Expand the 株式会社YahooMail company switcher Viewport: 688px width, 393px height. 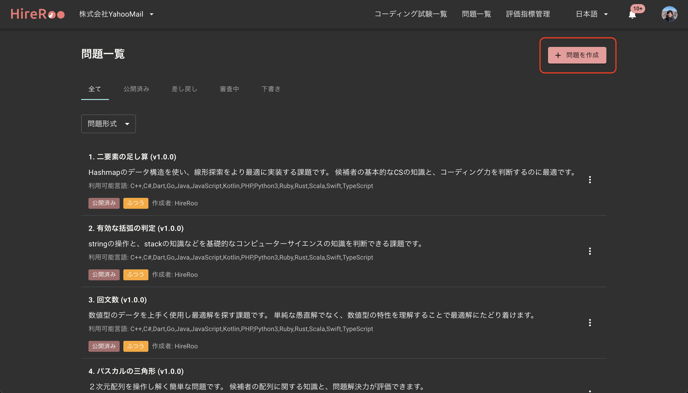point(116,14)
